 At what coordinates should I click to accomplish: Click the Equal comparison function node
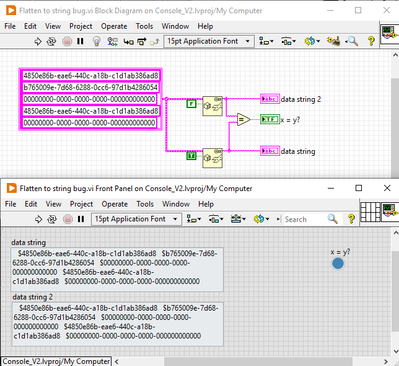click(x=244, y=119)
